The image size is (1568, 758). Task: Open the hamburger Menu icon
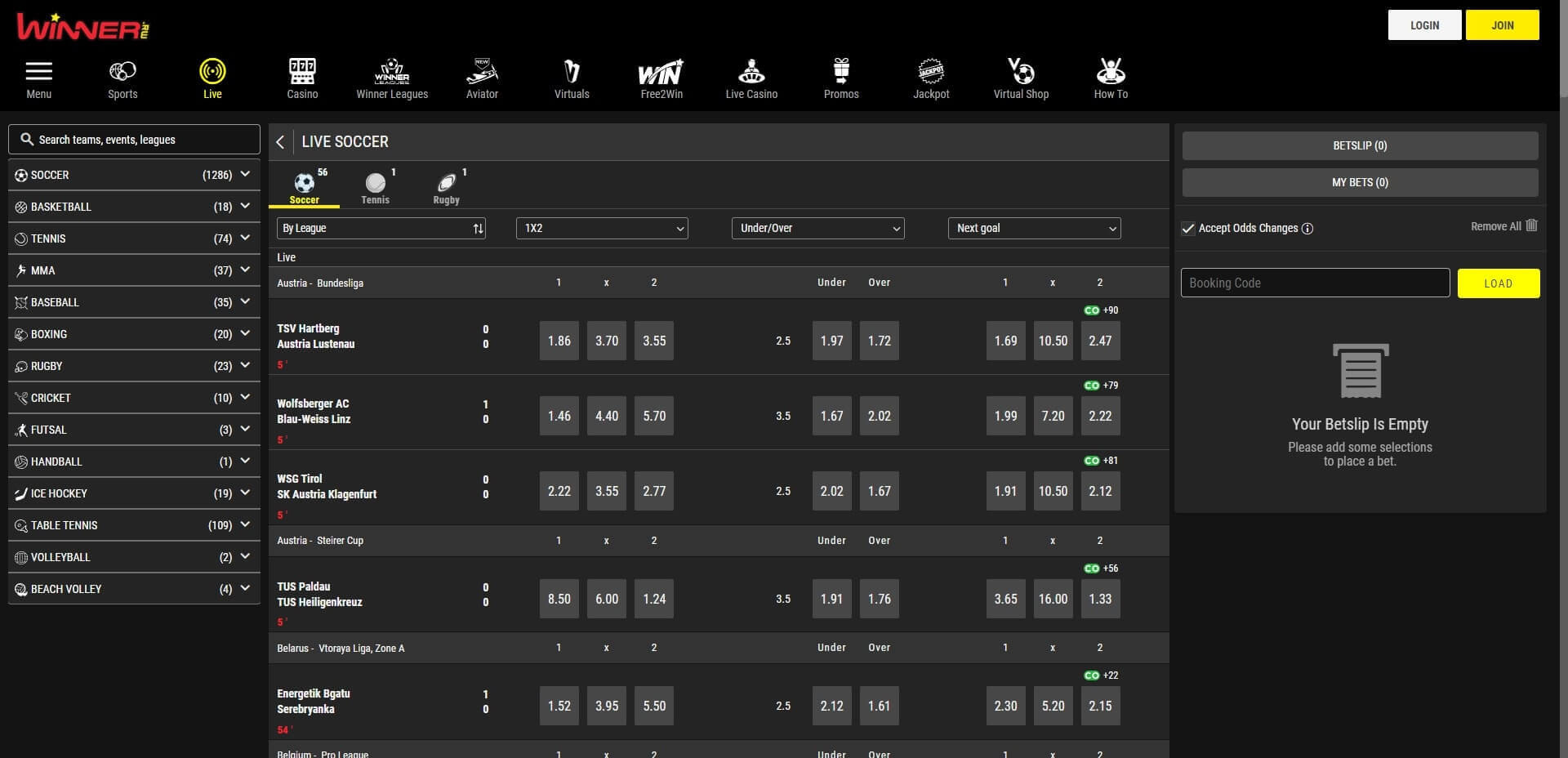coord(38,71)
